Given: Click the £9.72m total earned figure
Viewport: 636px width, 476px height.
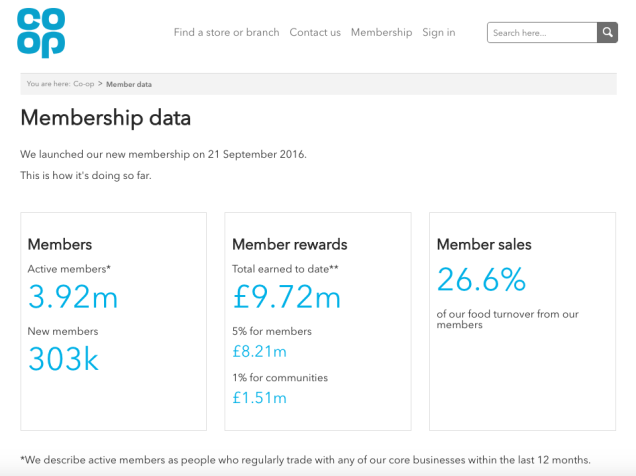Looking at the screenshot, I should tap(287, 297).
